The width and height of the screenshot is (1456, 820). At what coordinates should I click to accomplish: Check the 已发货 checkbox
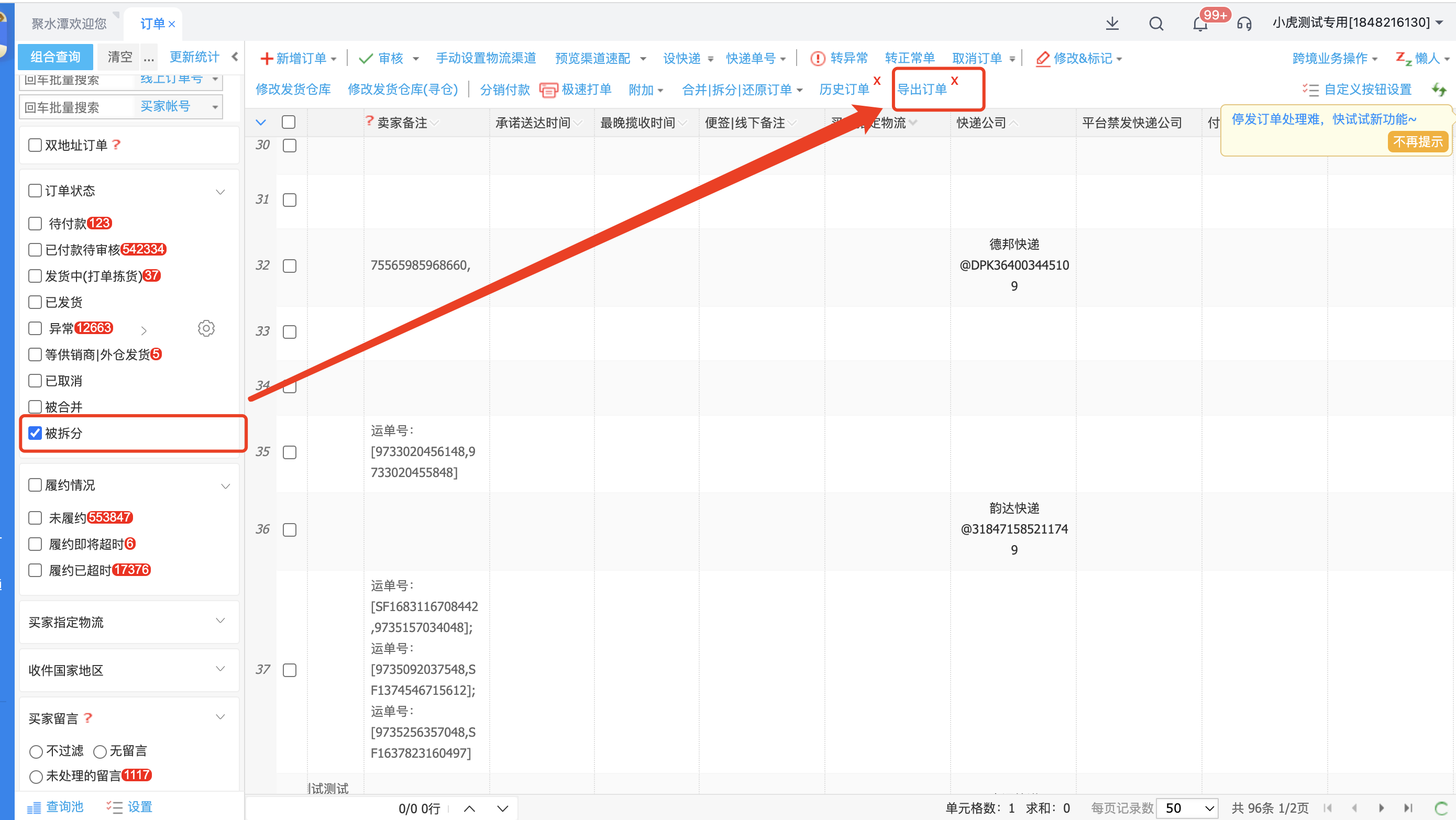[35, 302]
